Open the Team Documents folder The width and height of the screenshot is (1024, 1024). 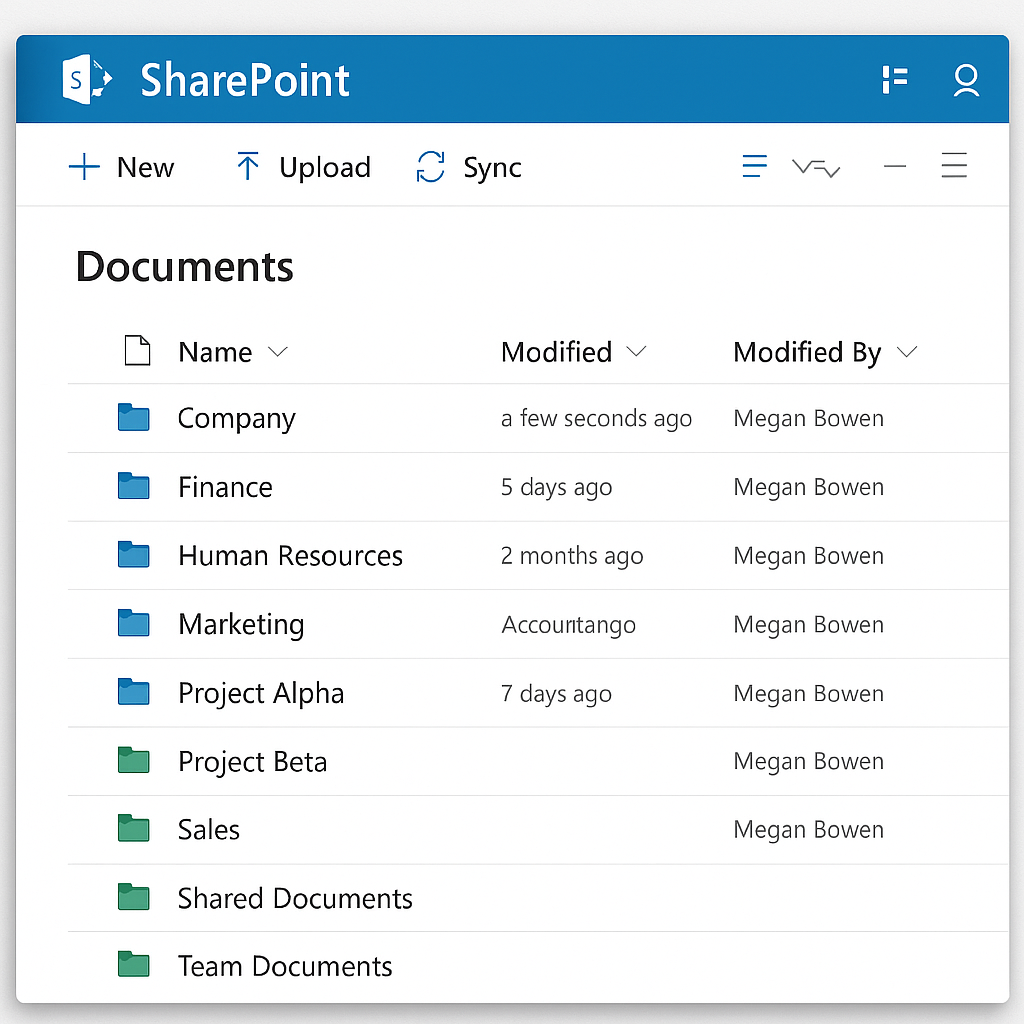point(285,966)
